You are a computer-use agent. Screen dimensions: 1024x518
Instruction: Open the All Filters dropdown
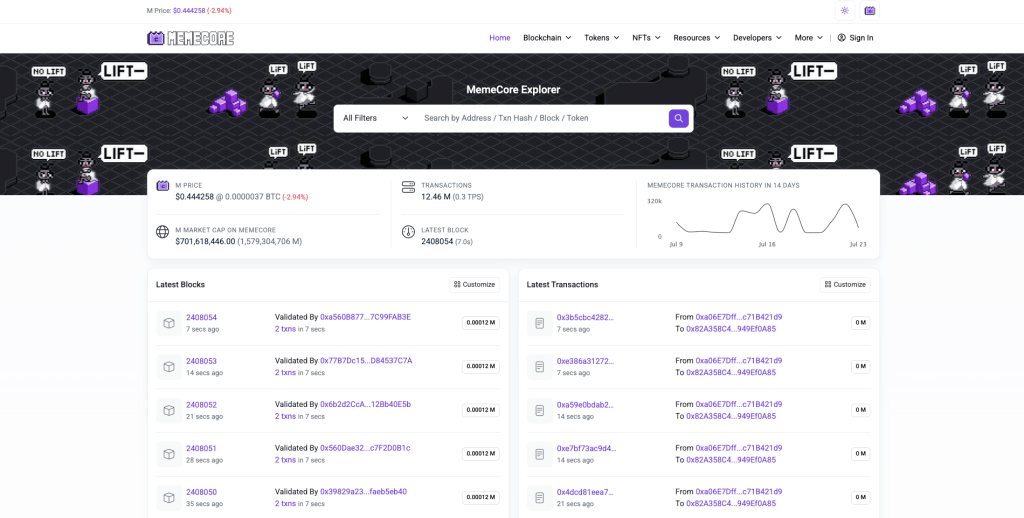375,118
